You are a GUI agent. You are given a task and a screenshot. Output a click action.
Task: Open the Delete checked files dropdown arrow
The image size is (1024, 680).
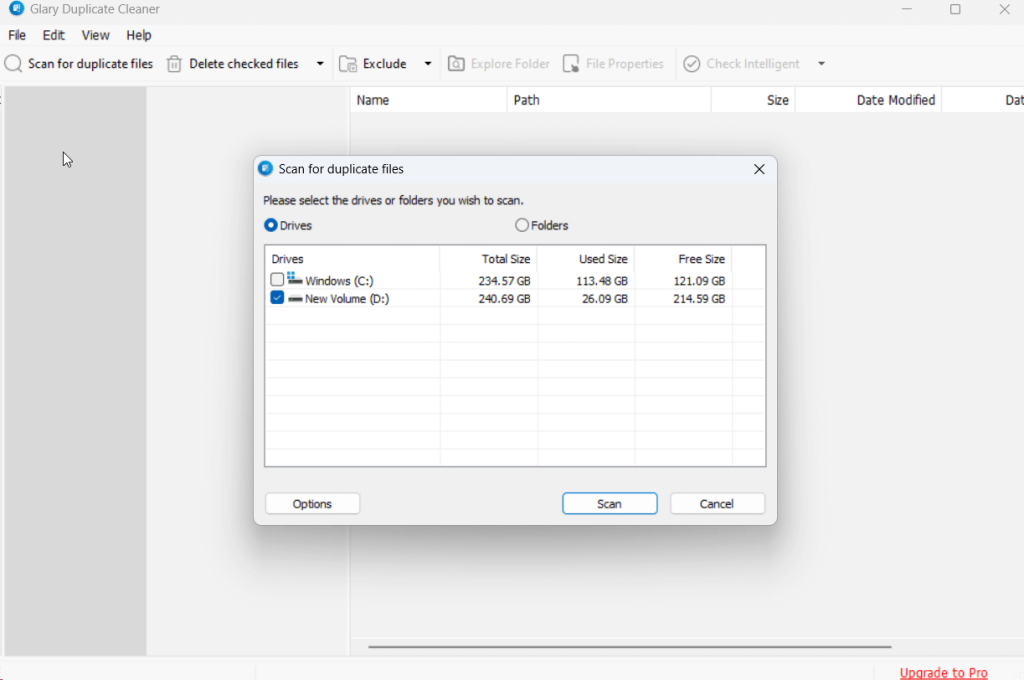320,64
